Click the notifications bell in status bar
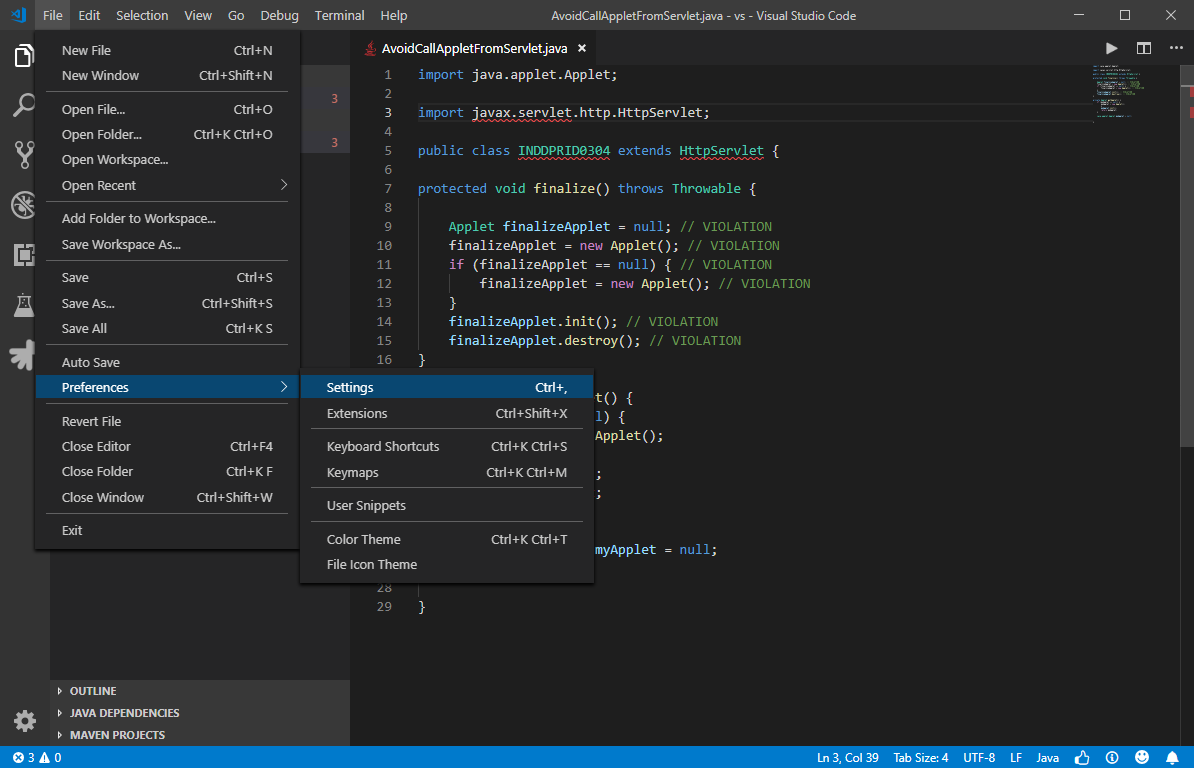 pos(1172,757)
